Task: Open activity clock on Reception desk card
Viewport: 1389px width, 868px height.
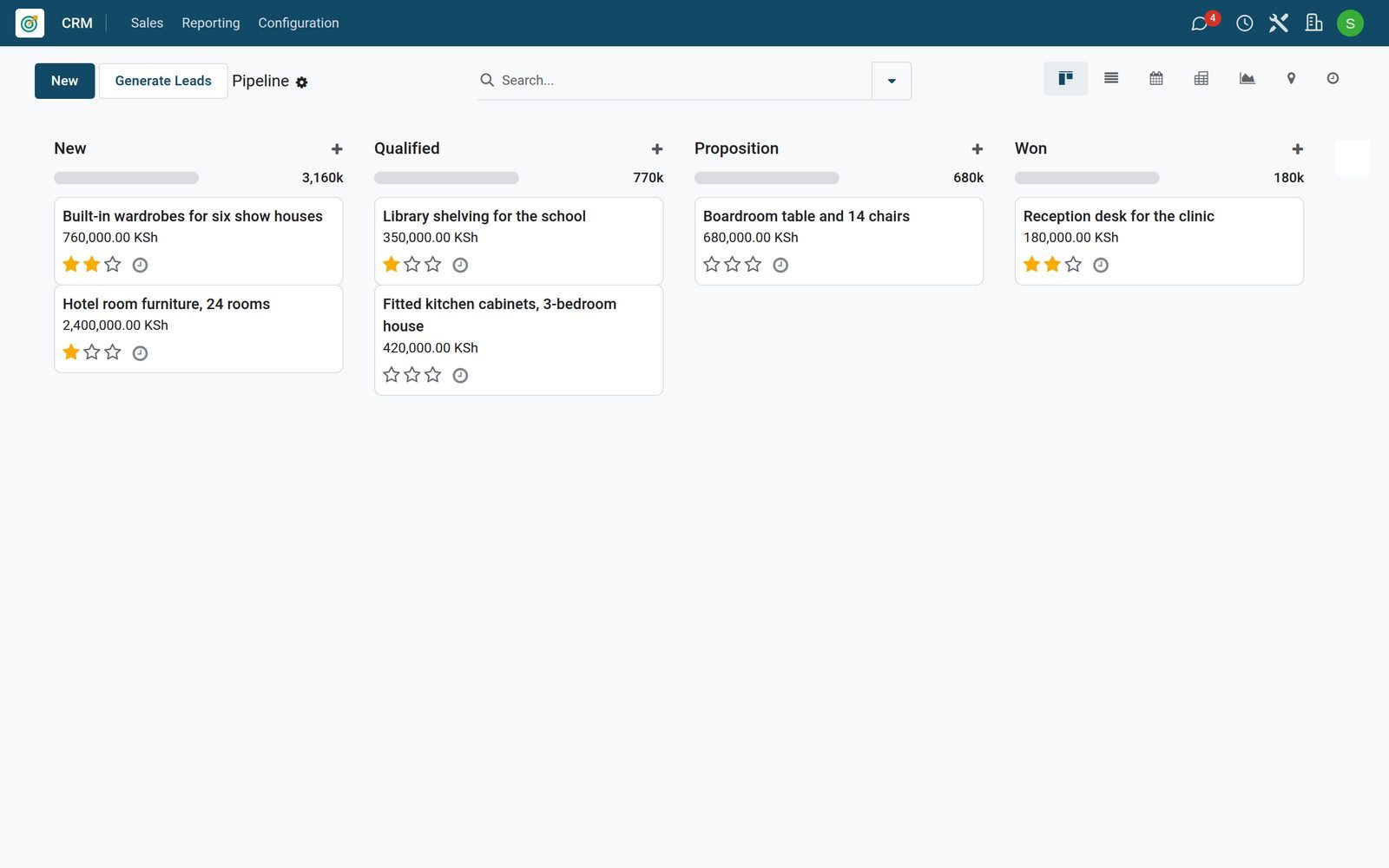Action: tap(1101, 266)
